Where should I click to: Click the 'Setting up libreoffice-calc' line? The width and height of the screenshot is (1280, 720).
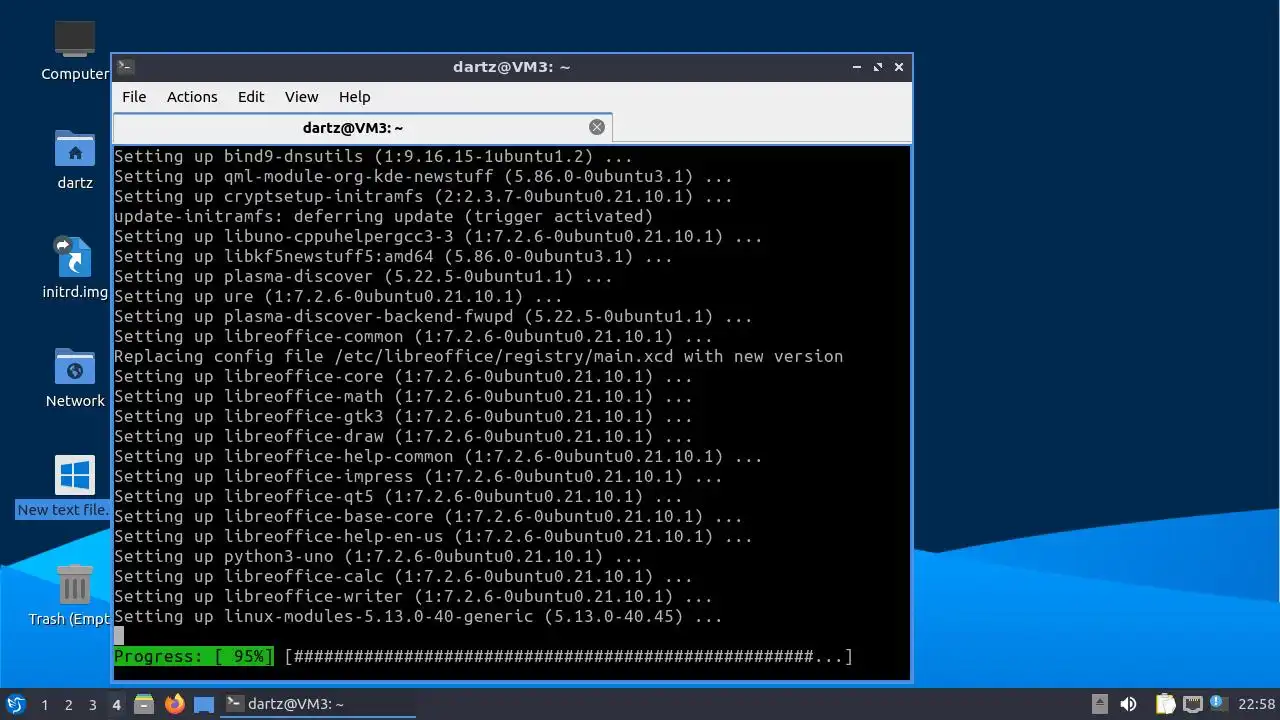403,576
